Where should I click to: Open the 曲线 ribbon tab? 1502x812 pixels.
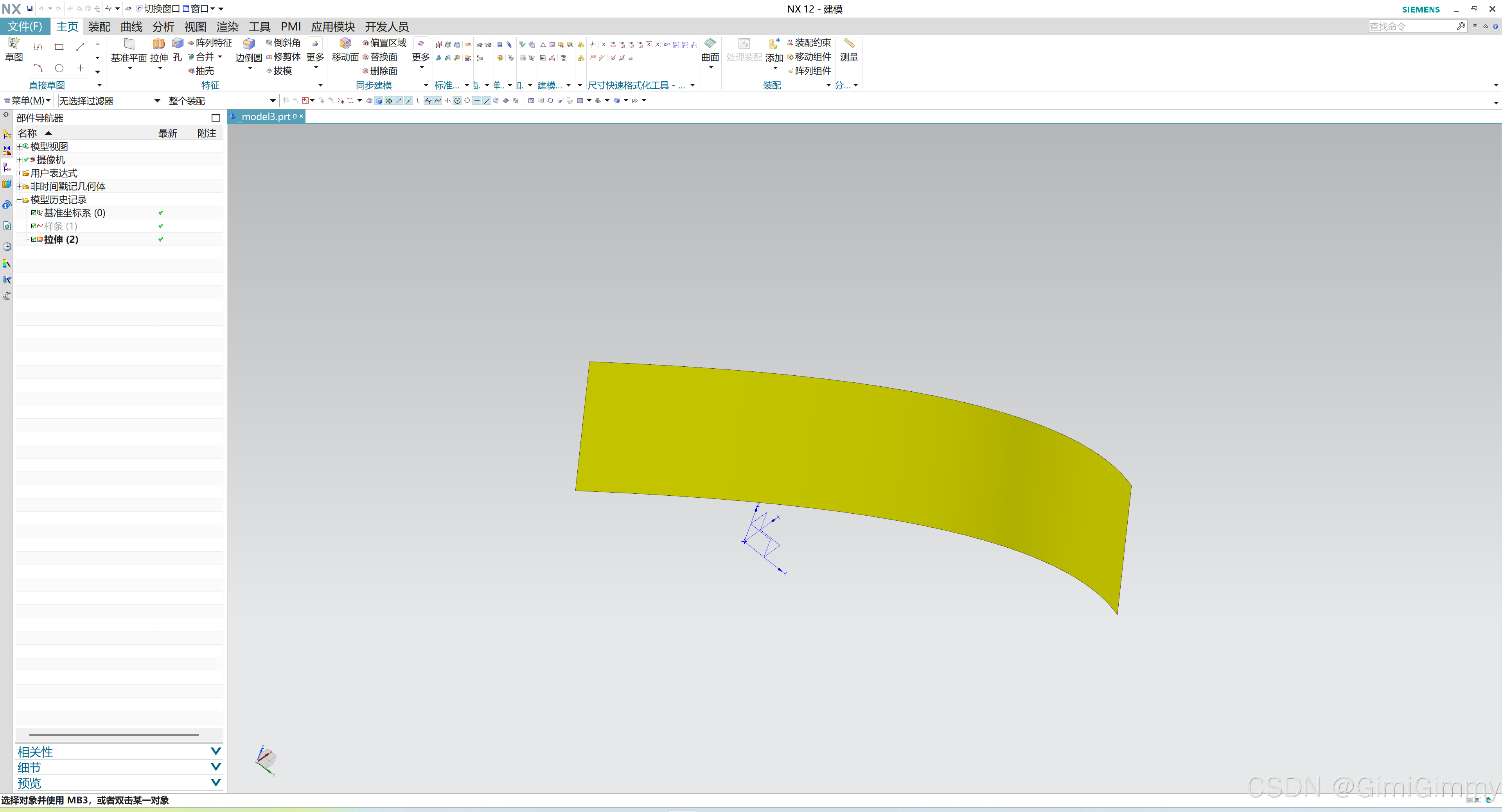(x=131, y=27)
